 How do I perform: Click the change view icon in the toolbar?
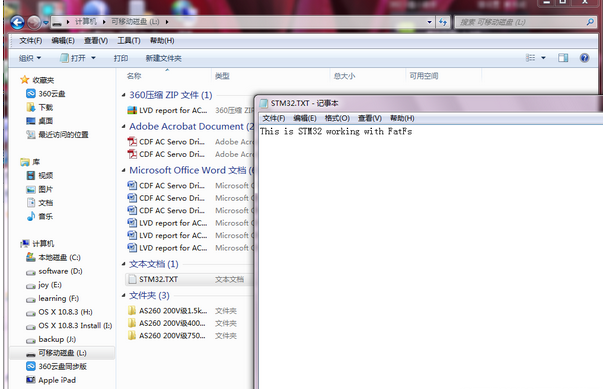[x=530, y=58]
